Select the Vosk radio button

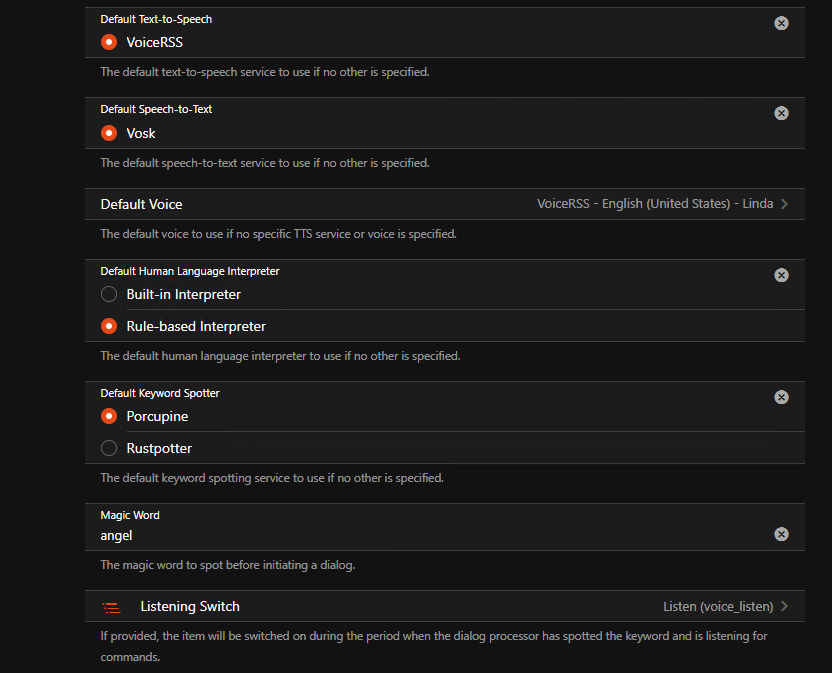[x=109, y=133]
